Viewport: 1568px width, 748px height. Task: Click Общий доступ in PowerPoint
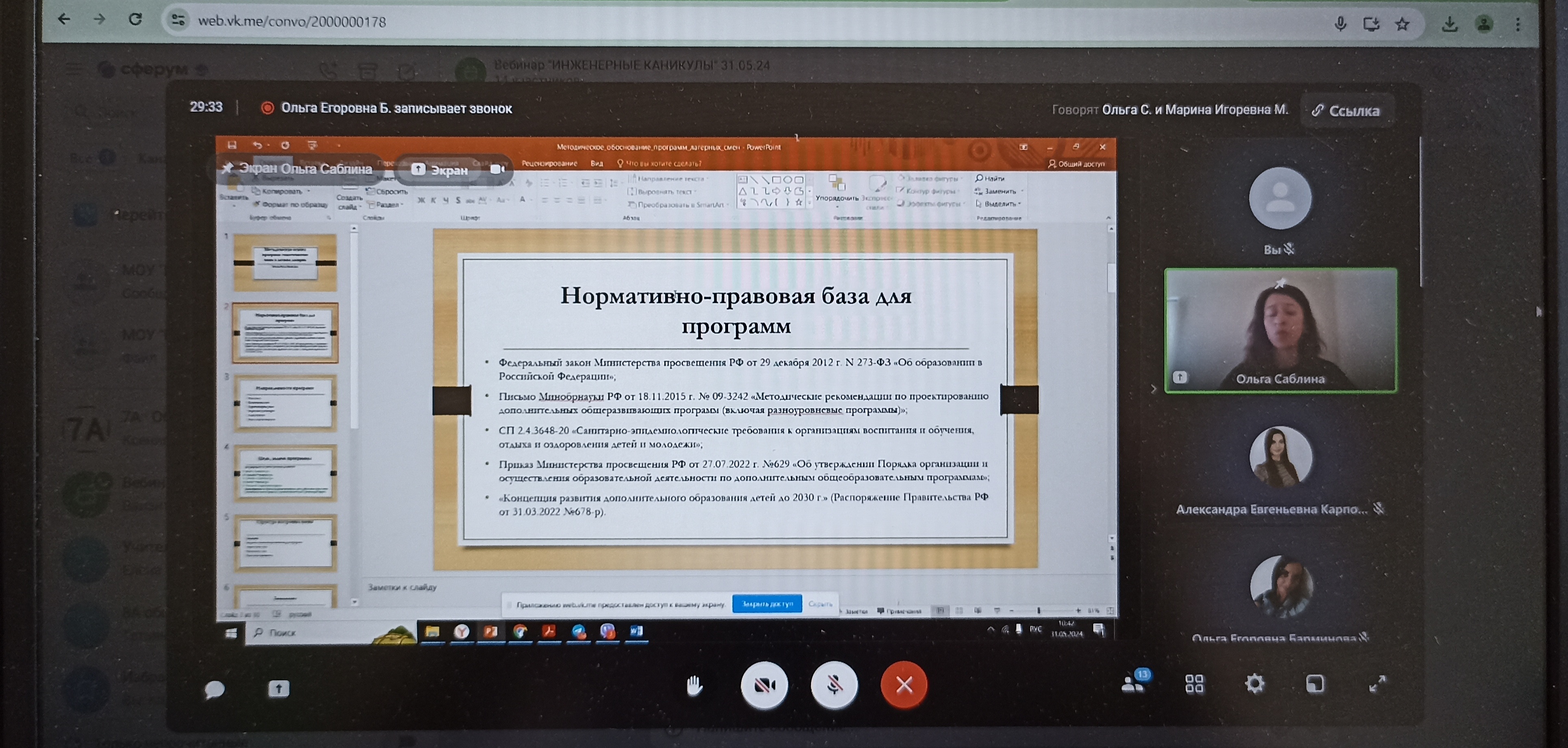pos(1076,164)
